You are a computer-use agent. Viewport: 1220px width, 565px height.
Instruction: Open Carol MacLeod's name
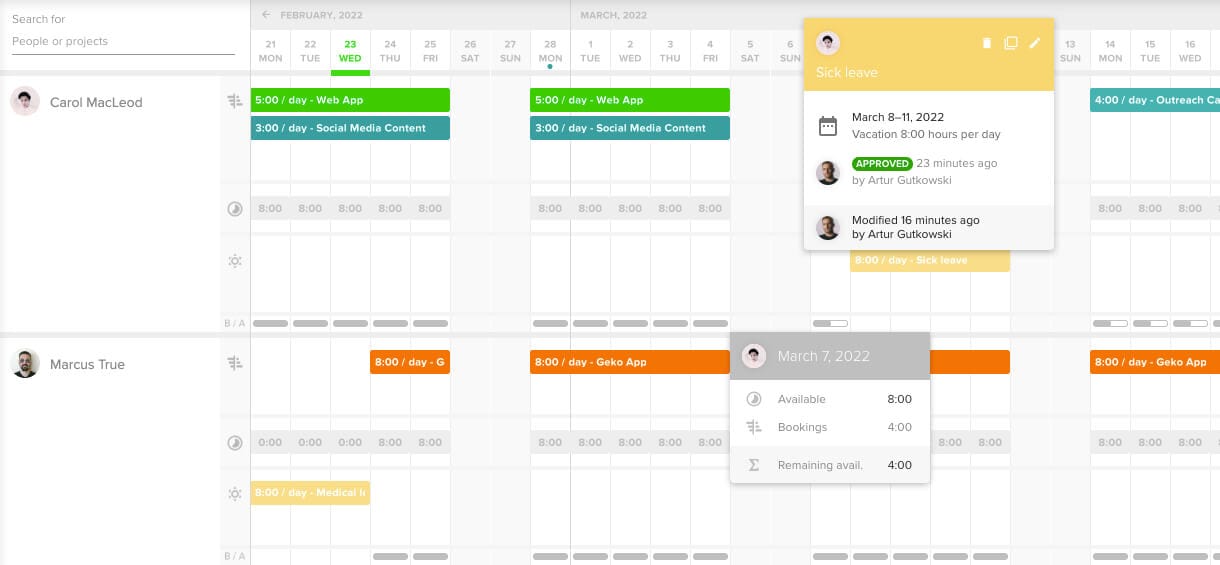point(96,102)
